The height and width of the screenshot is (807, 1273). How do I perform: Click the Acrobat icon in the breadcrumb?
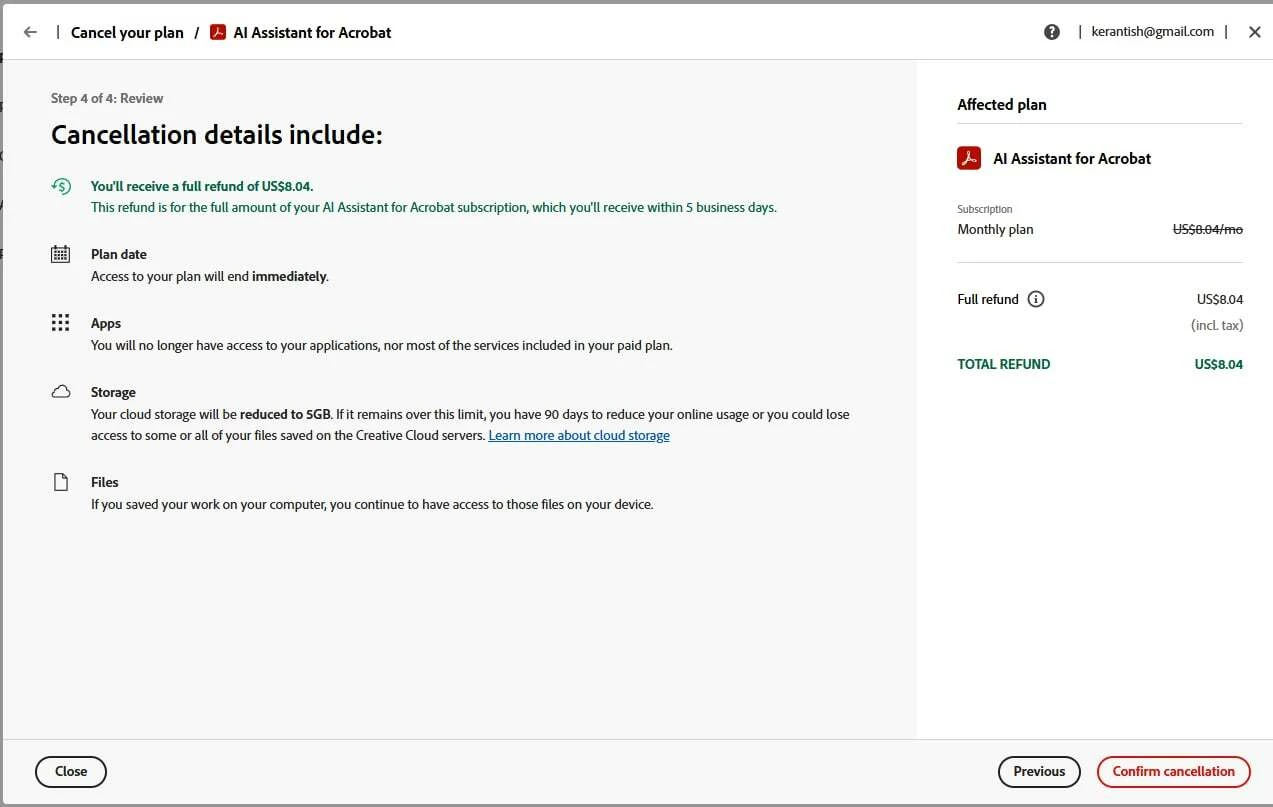(218, 32)
